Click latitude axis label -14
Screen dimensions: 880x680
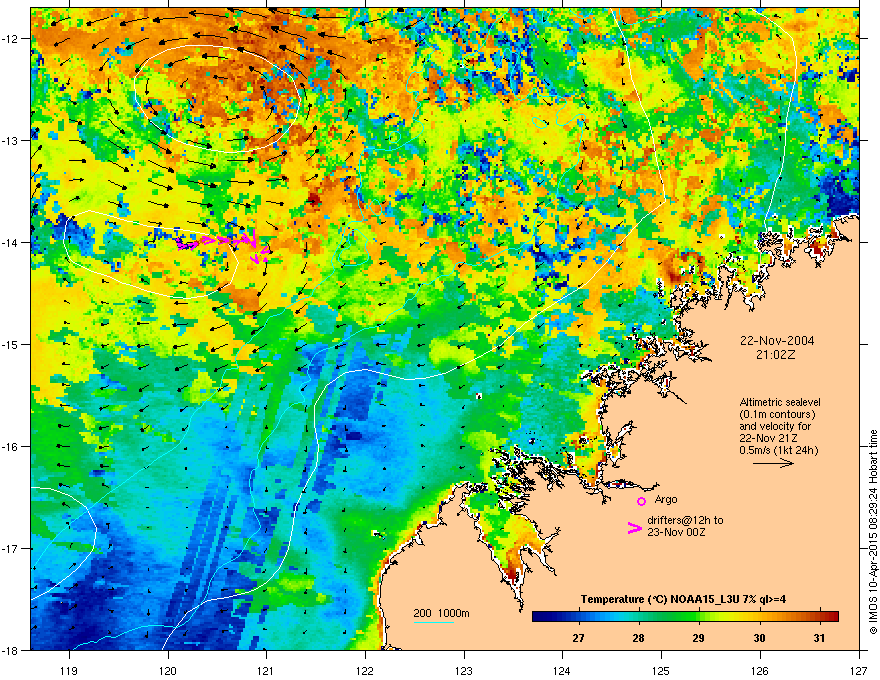tap(10, 242)
